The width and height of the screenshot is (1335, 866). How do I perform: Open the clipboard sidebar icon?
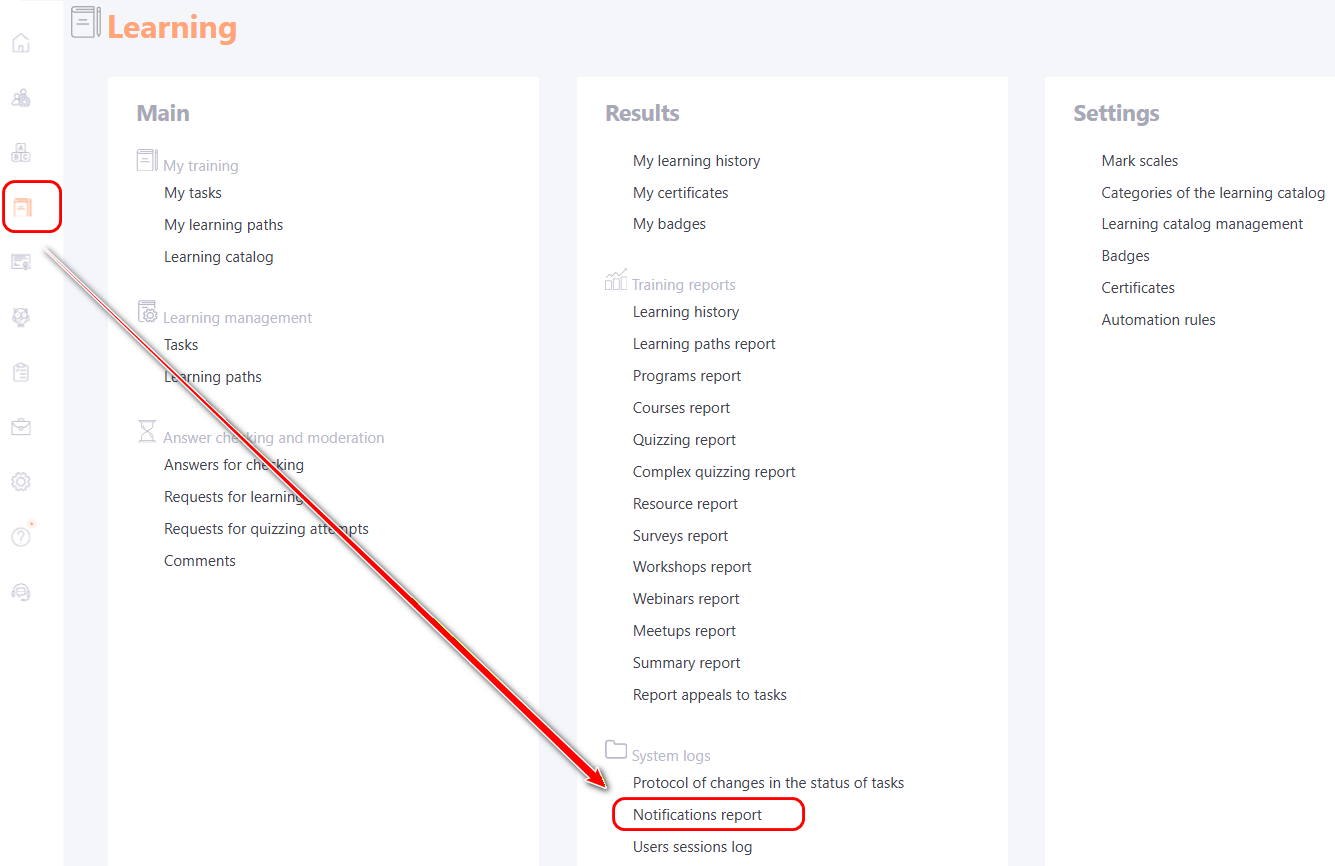21,372
